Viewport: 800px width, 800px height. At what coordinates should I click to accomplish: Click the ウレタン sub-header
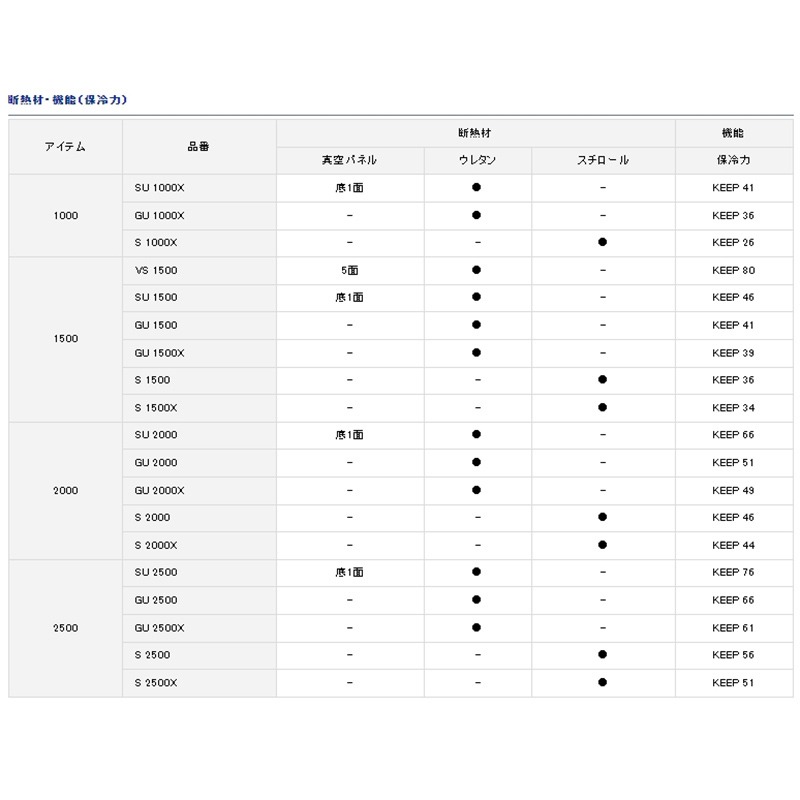(x=477, y=161)
